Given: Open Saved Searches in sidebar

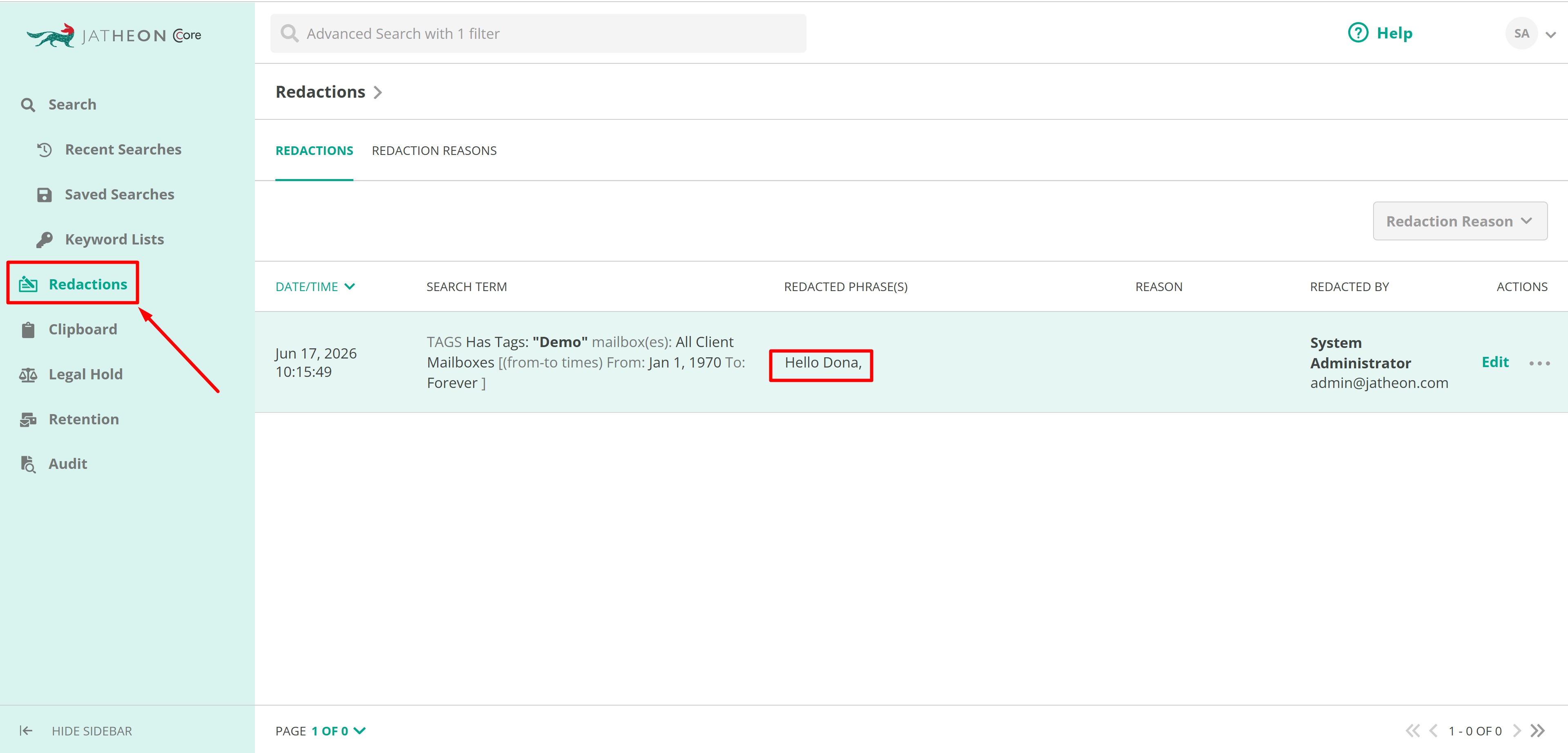Looking at the screenshot, I should pos(119,195).
